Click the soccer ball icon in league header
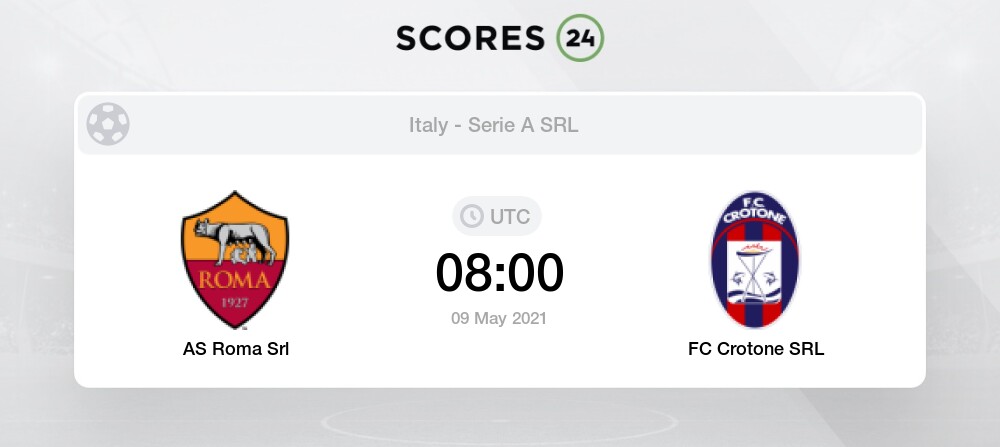Image resolution: width=1000 pixels, height=447 pixels. [x=108, y=125]
